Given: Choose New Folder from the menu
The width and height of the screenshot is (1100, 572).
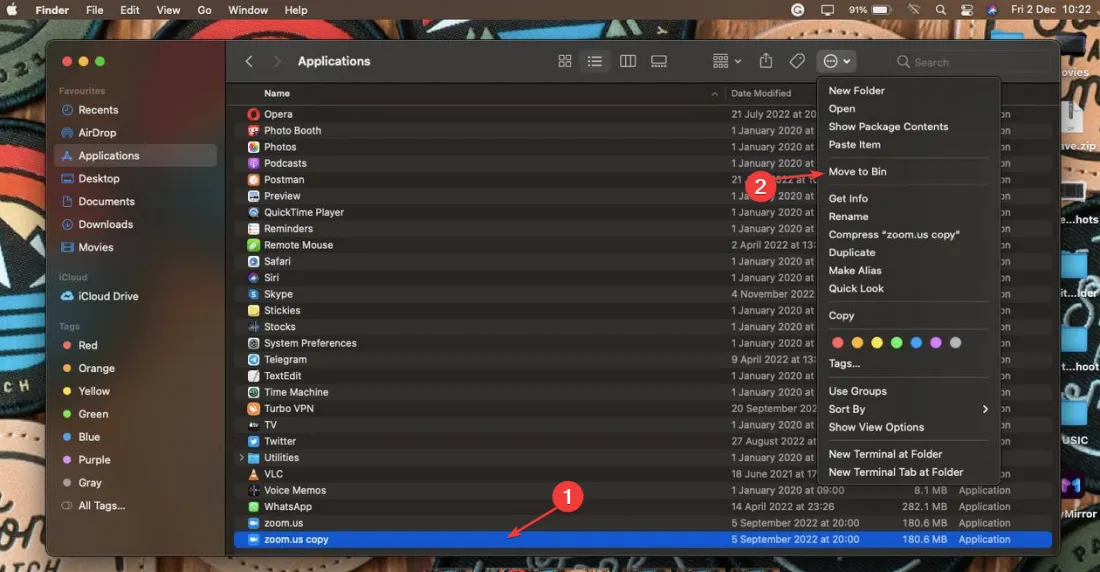Looking at the screenshot, I should (857, 91).
